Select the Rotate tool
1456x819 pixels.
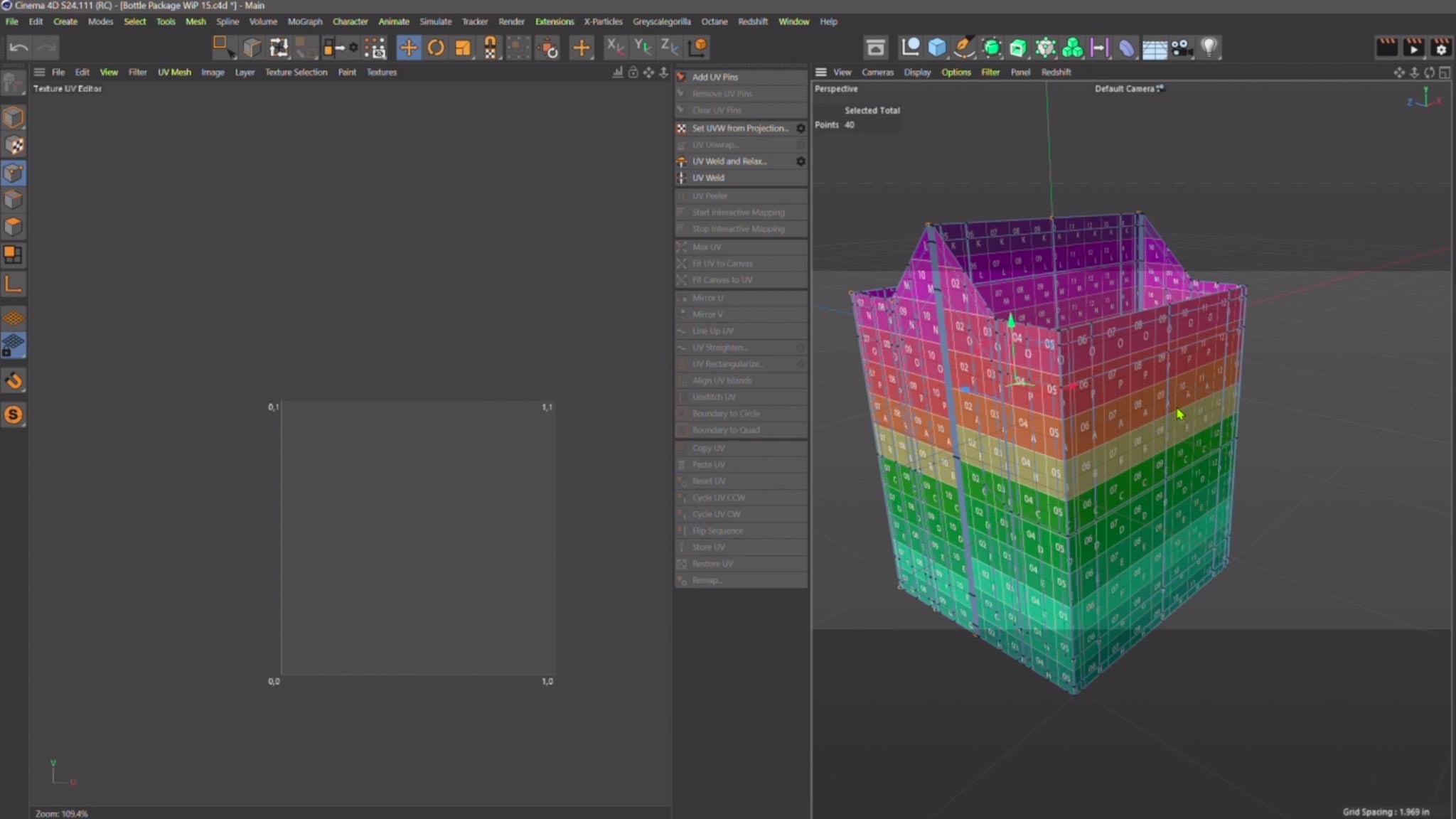coord(437,47)
